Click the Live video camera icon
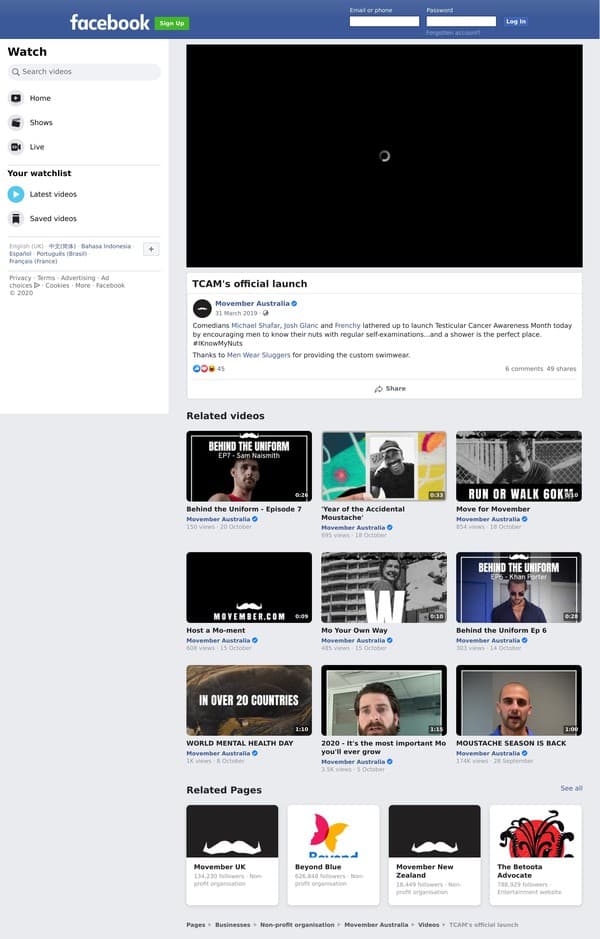The height and width of the screenshot is (939, 600). [16, 147]
